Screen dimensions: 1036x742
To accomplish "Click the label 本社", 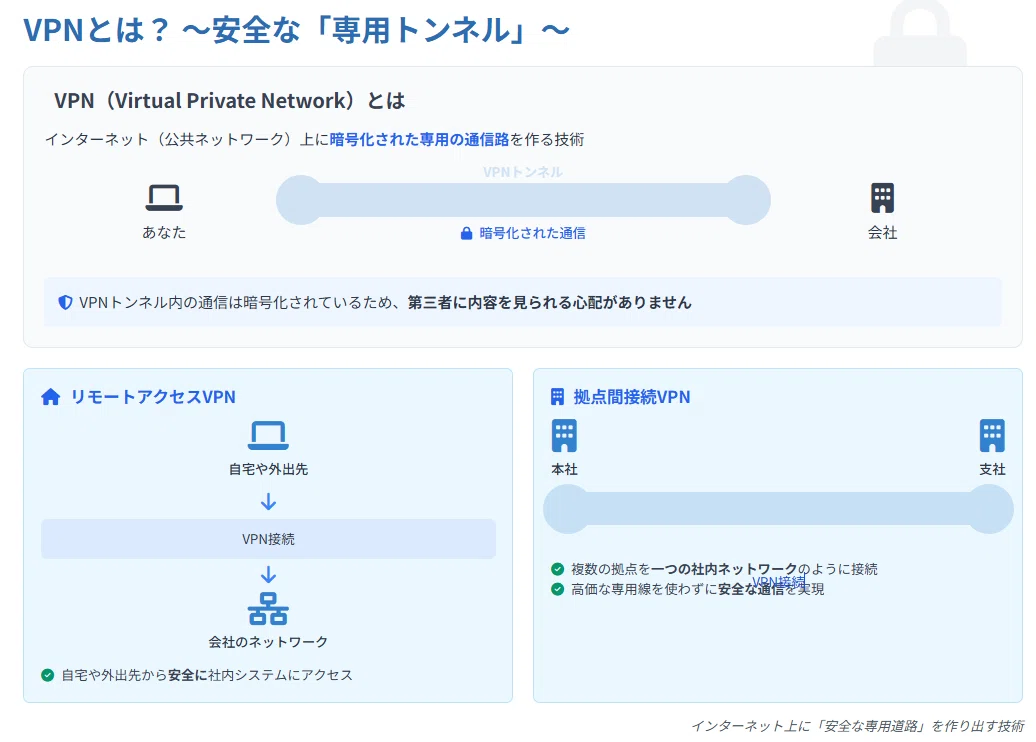I will 564,469.
